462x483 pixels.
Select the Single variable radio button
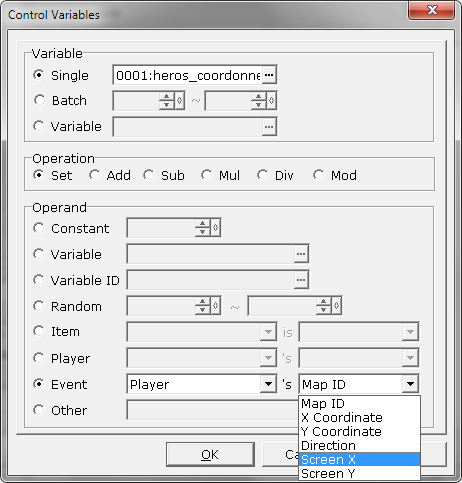click(39, 75)
